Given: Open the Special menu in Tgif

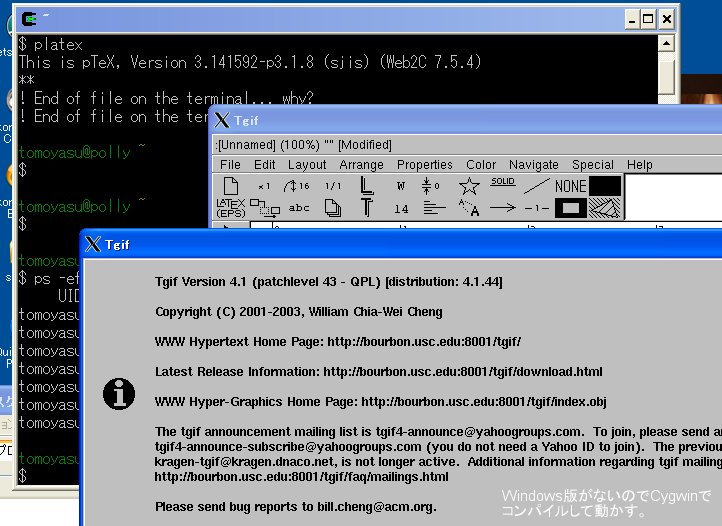Looking at the screenshot, I should (x=593, y=164).
